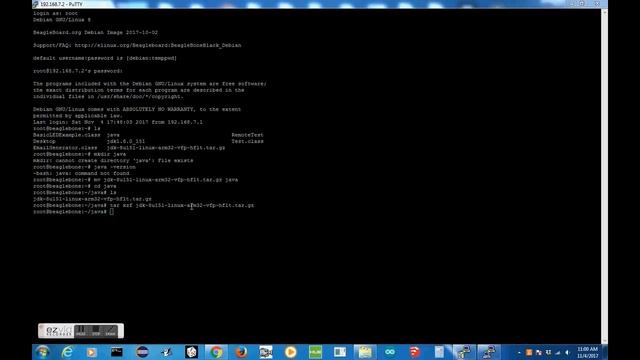
Task: Click the PuTTY title bar text
Action: coord(62,4)
